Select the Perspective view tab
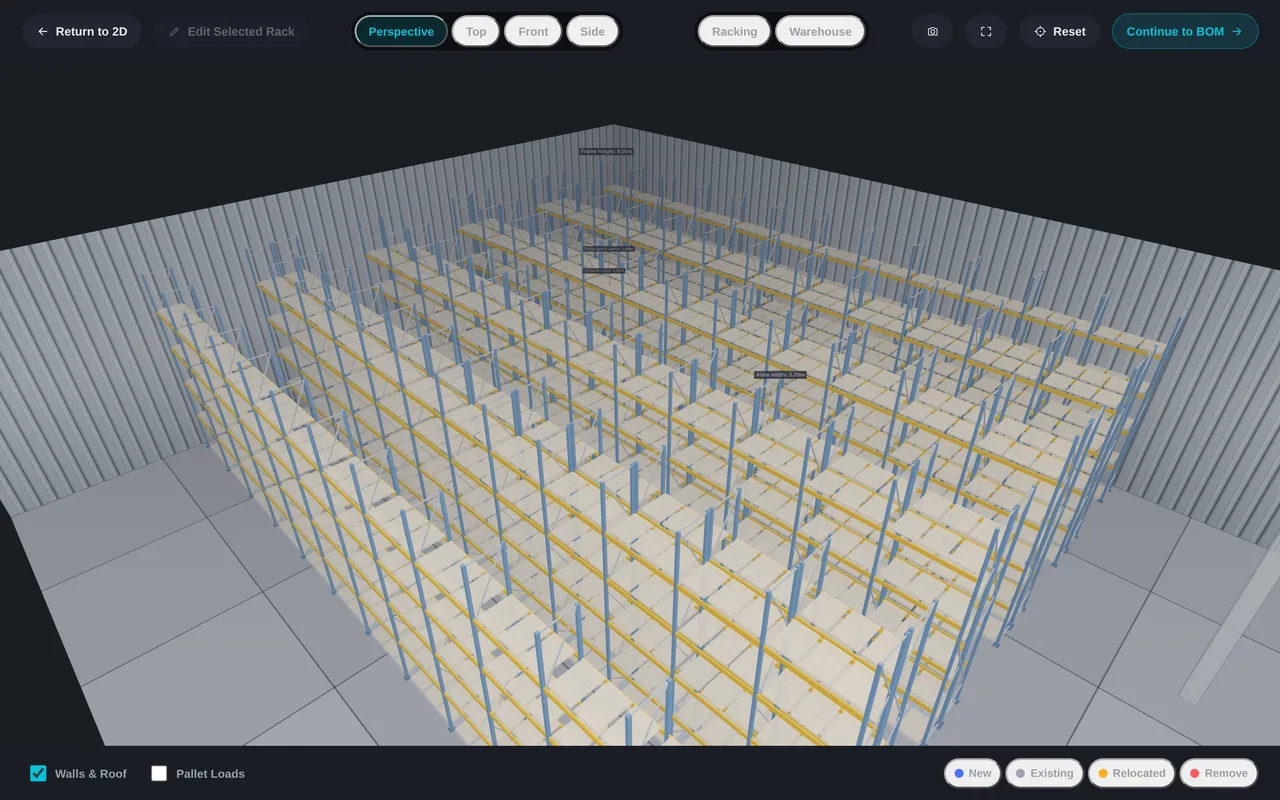 tap(401, 31)
